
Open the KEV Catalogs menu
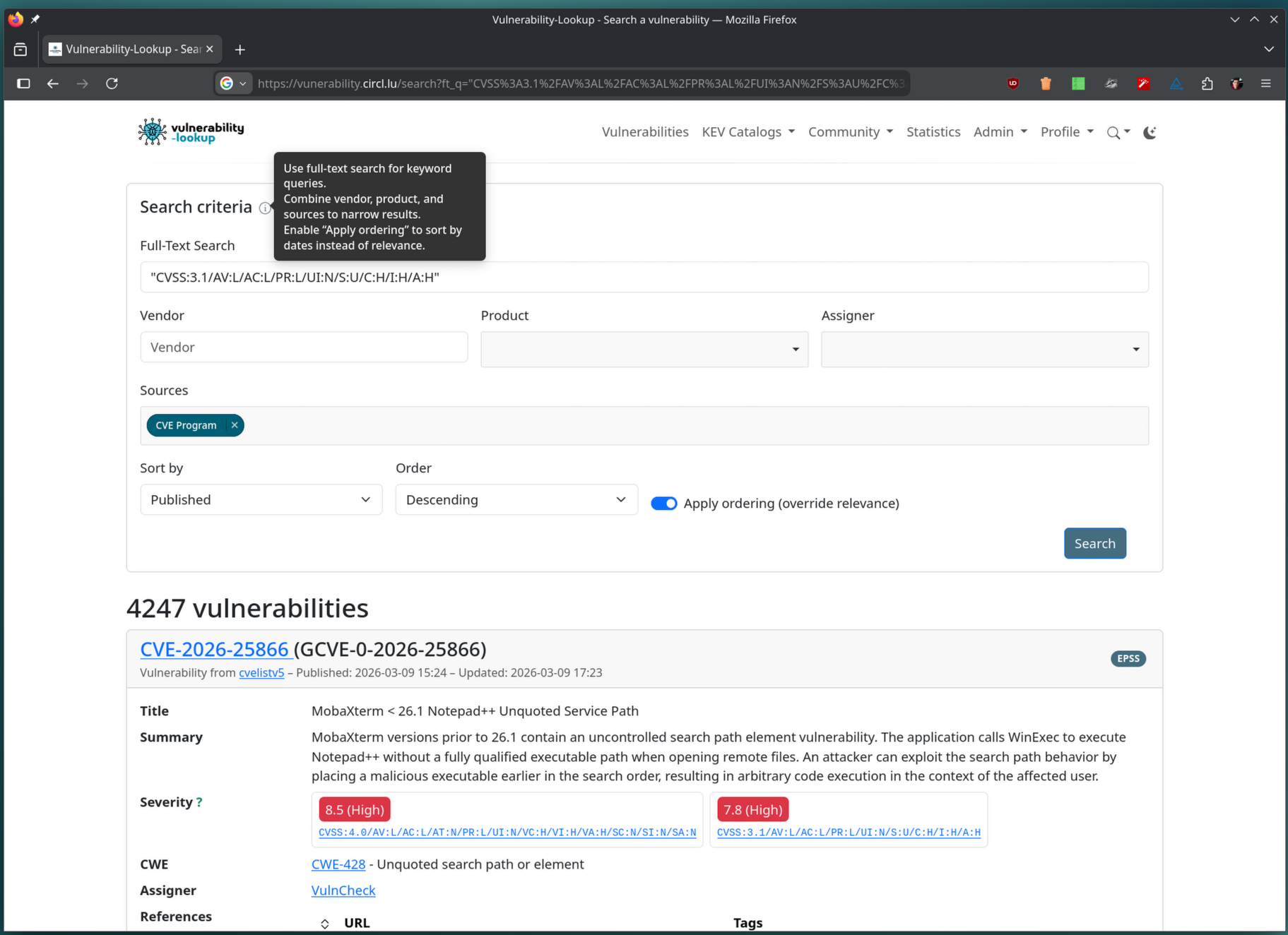[x=748, y=132]
